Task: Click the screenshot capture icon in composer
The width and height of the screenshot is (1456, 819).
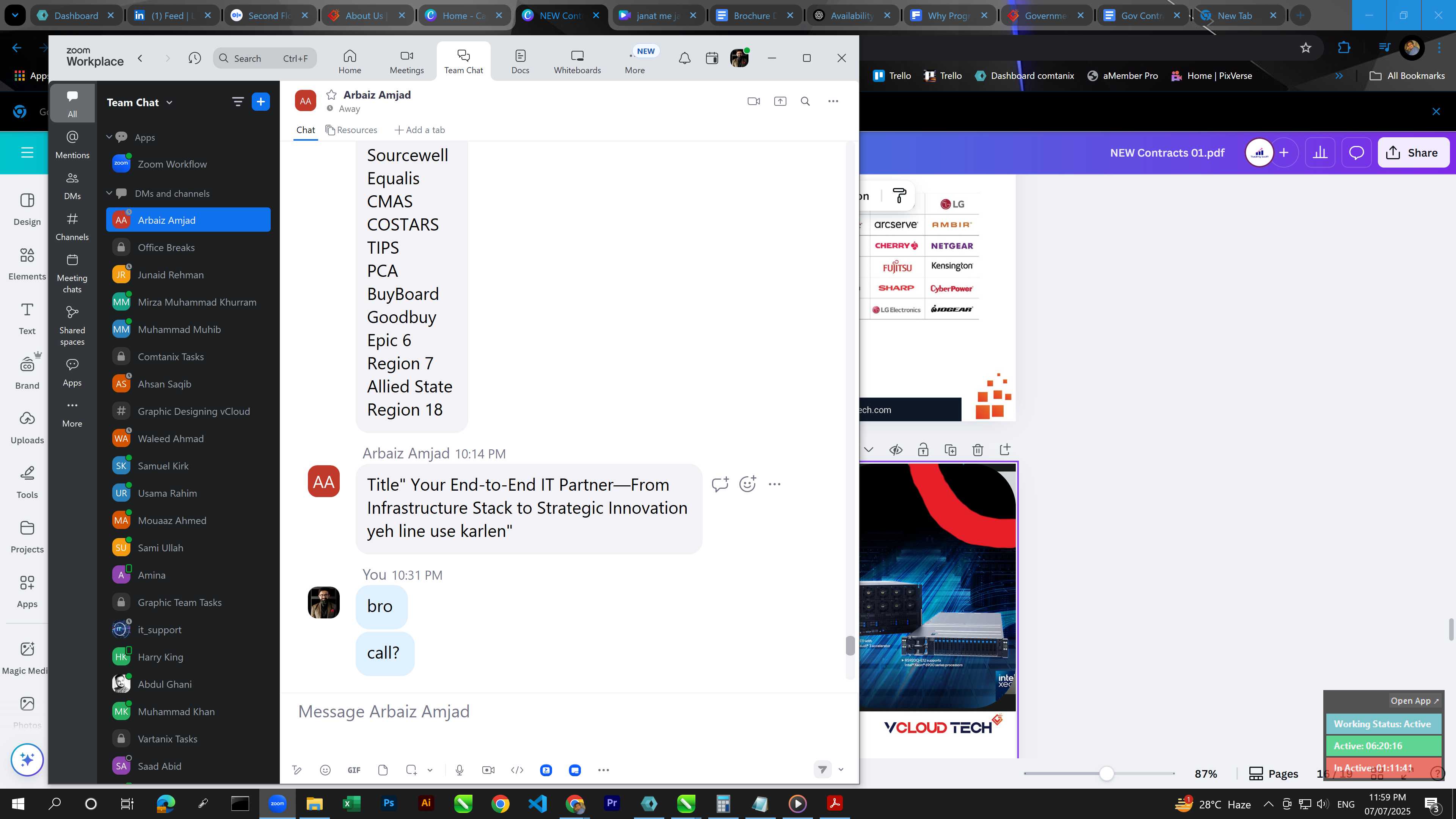Action: (411, 770)
